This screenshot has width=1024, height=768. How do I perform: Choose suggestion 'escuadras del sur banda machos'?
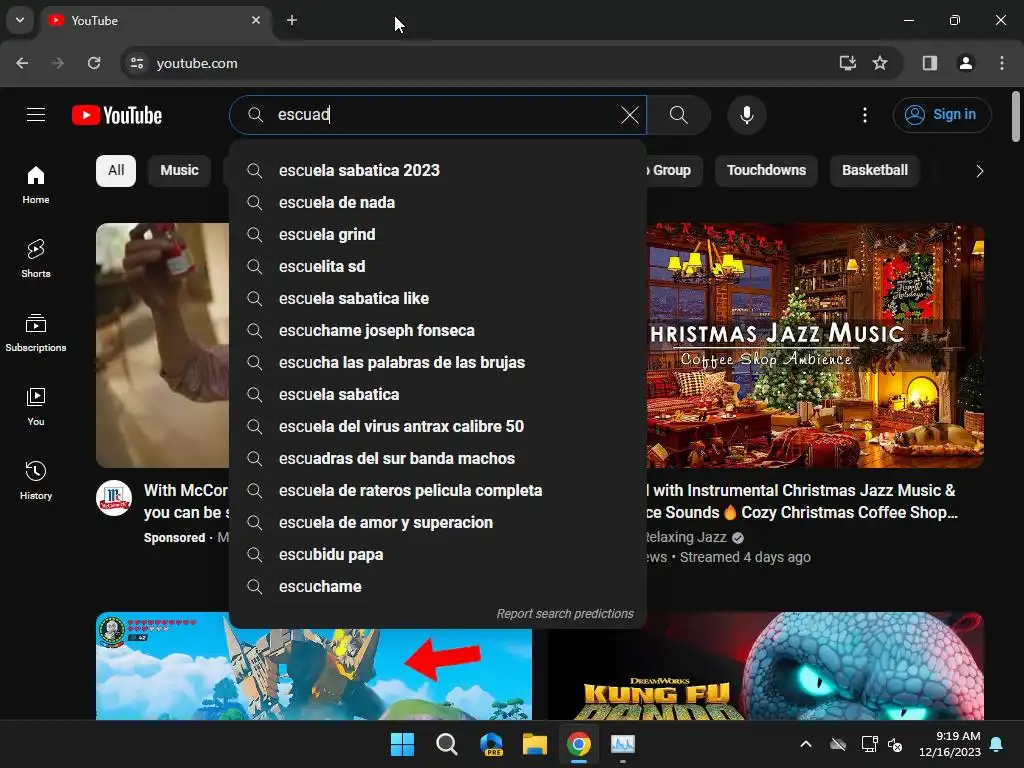tap(438, 458)
